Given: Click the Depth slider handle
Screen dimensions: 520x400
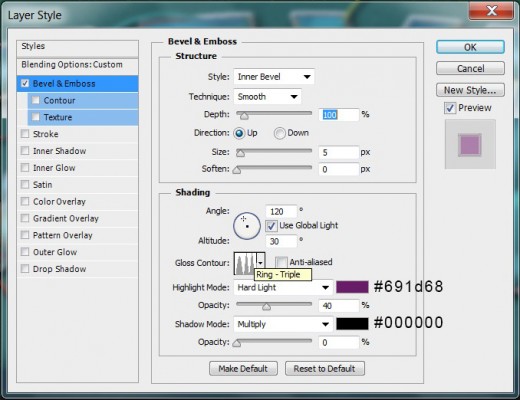Looking at the screenshot, I should [244, 116].
